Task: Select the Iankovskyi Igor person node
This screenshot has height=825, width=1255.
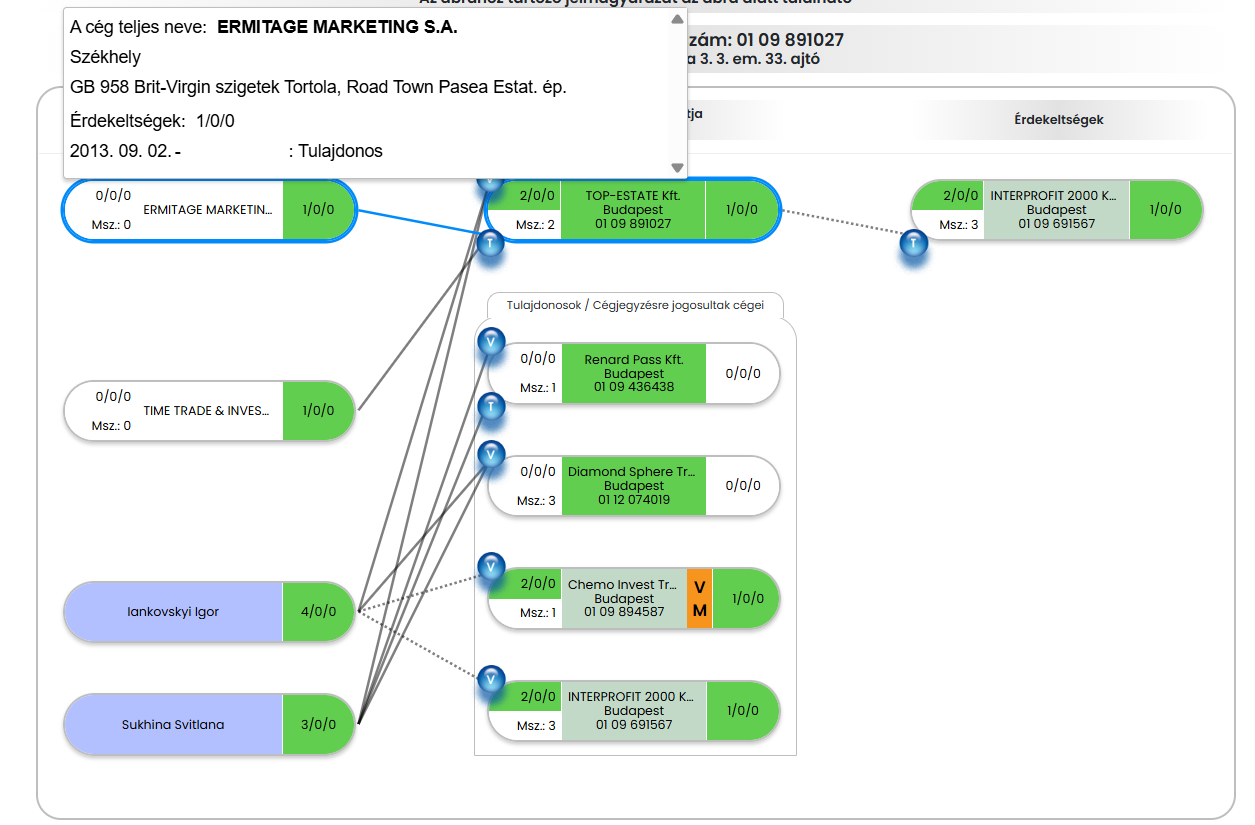Action: pos(173,612)
